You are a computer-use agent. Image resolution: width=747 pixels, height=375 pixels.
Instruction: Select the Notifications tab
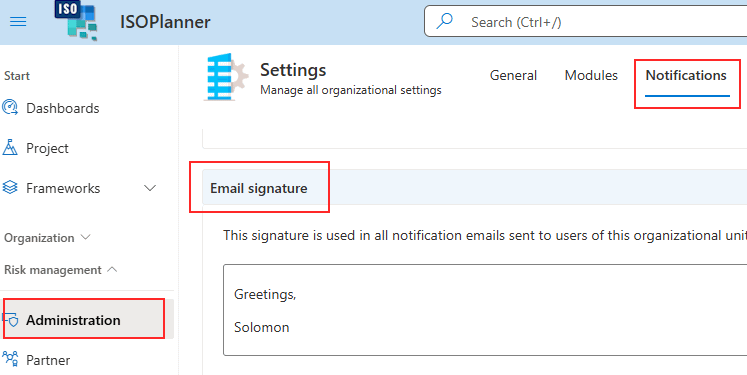tap(686, 75)
